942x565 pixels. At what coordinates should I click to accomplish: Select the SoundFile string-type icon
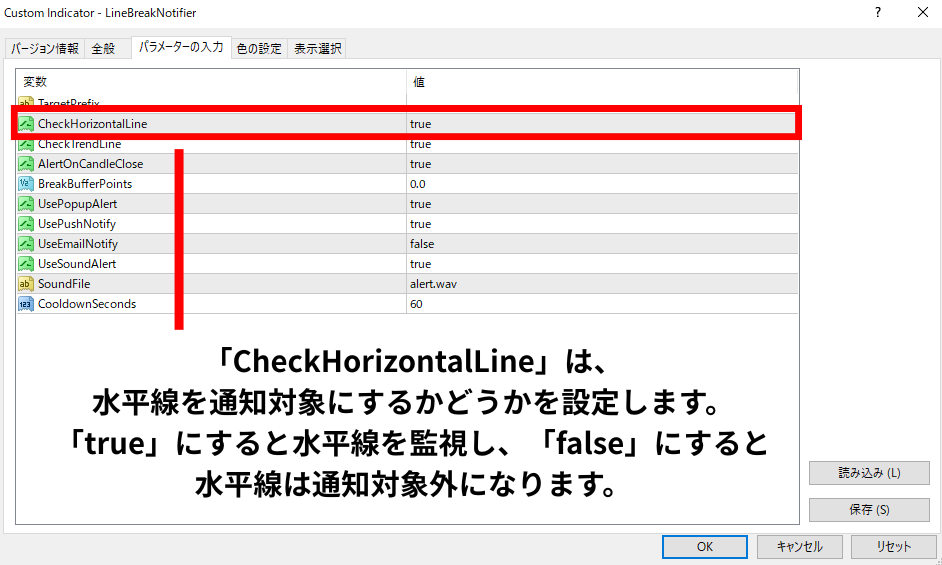coord(26,284)
